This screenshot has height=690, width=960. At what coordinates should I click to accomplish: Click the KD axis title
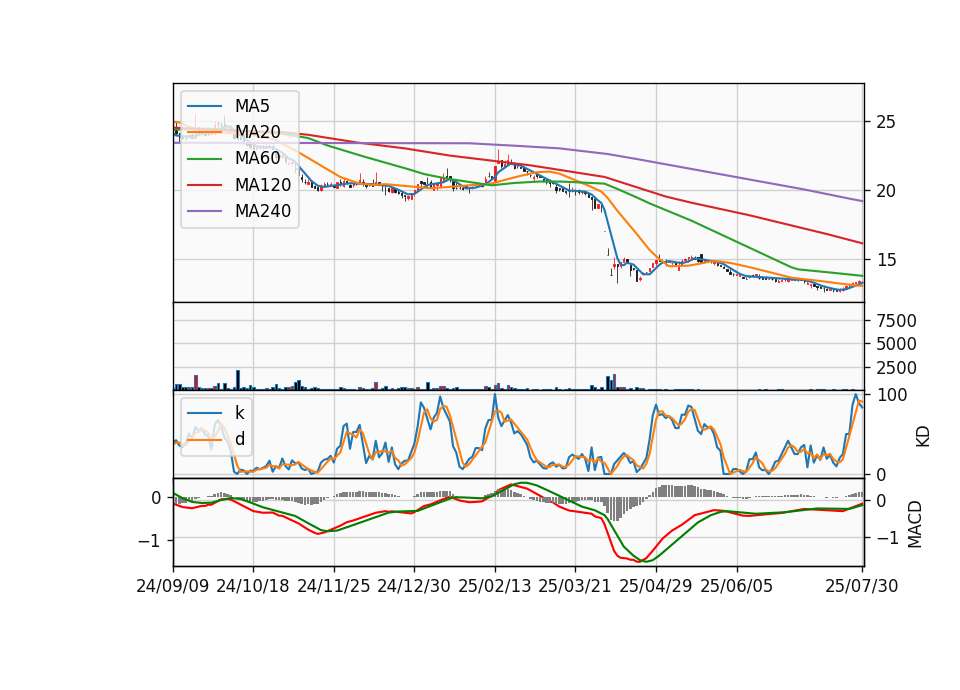923,437
